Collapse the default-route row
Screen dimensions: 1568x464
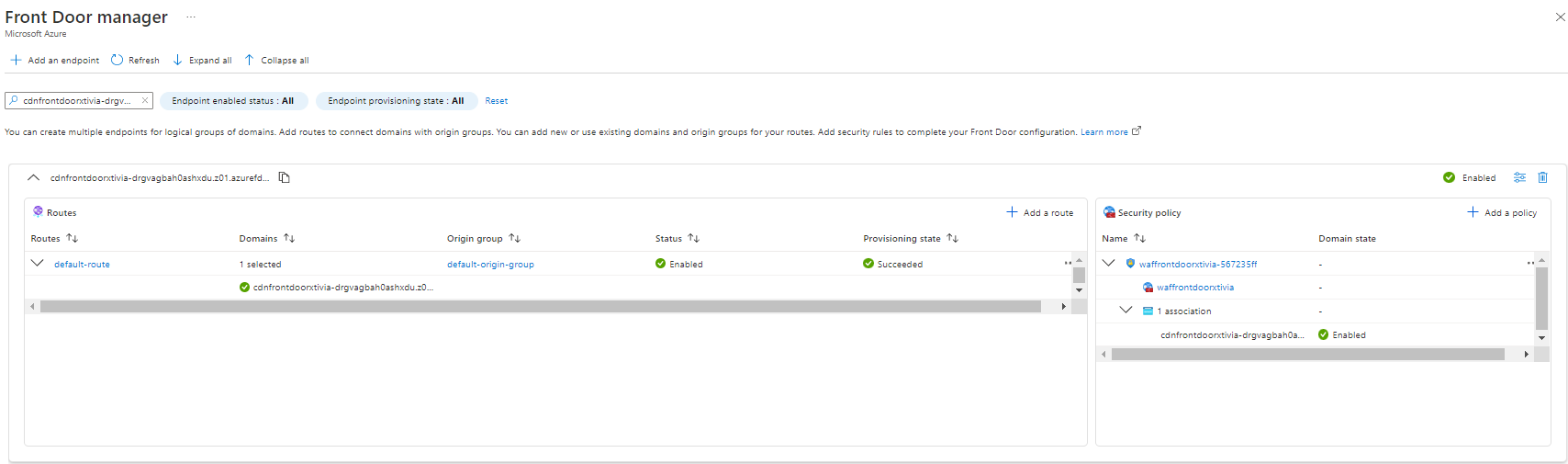(38, 264)
